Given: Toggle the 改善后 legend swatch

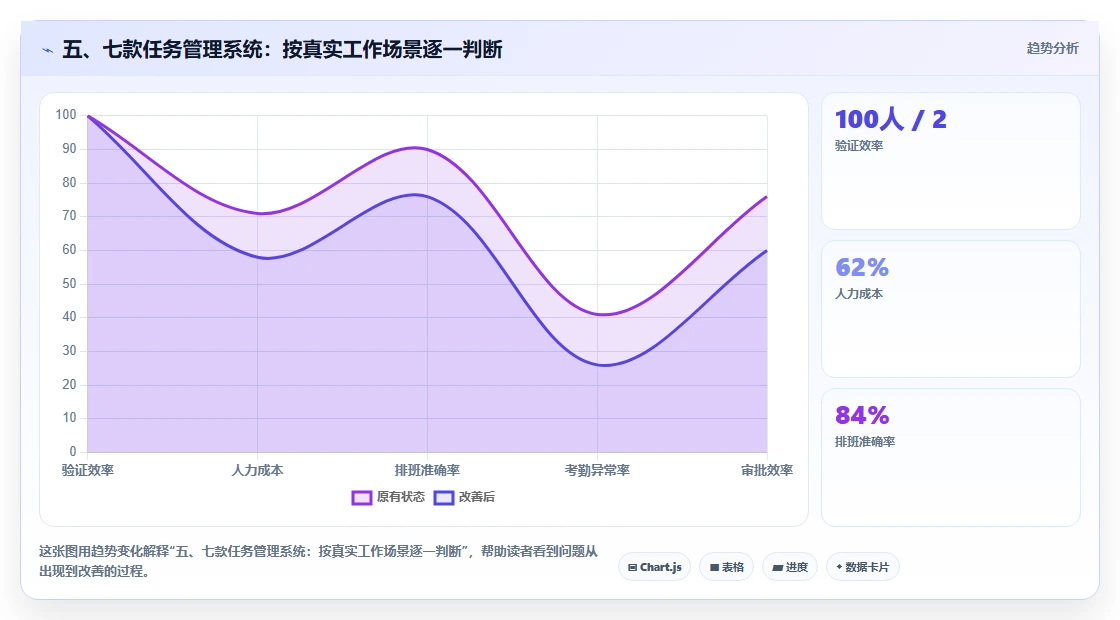Looking at the screenshot, I should (x=444, y=498).
